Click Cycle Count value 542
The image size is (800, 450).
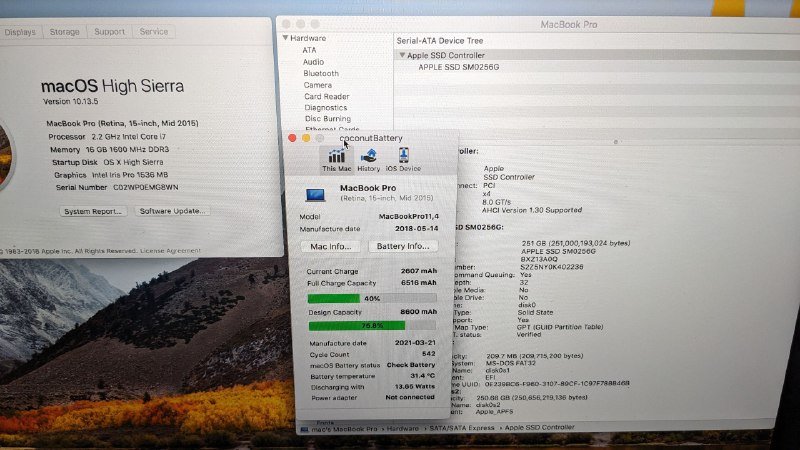pyautogui.click(x=429, y=354)
